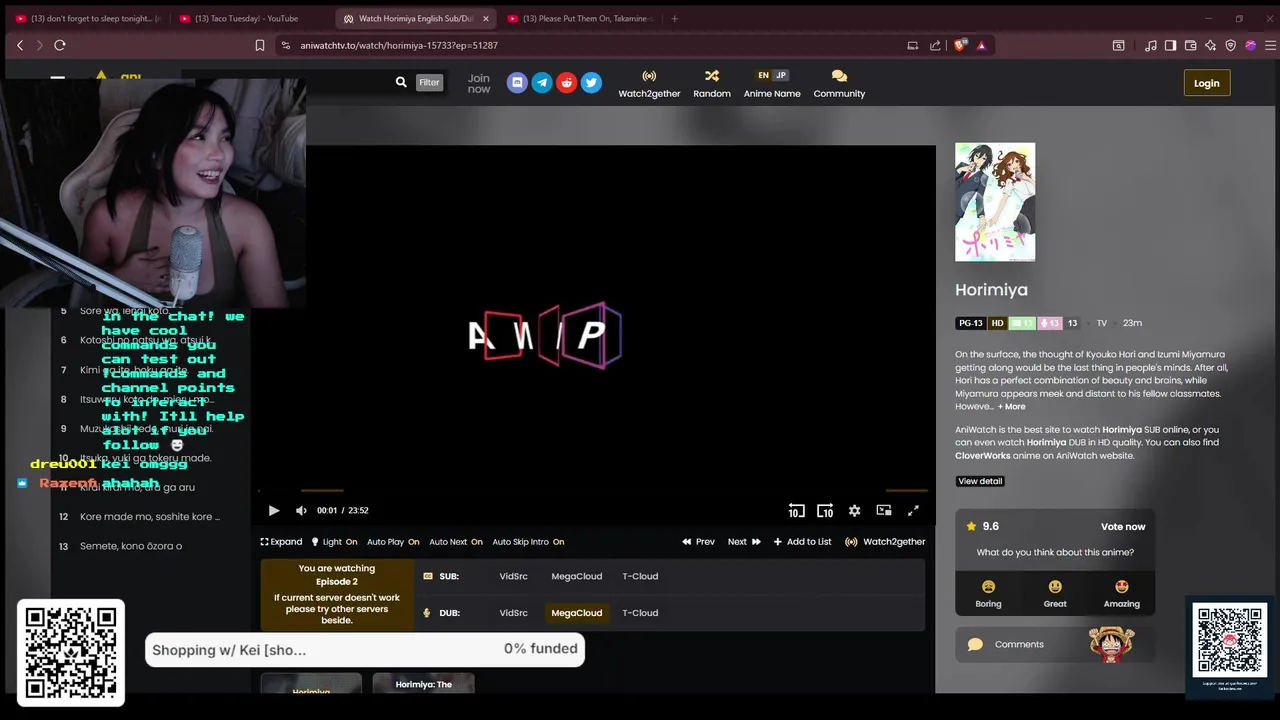Select DUB VidSrc server
Viewport: 1280px width, 720px height.
513,613
